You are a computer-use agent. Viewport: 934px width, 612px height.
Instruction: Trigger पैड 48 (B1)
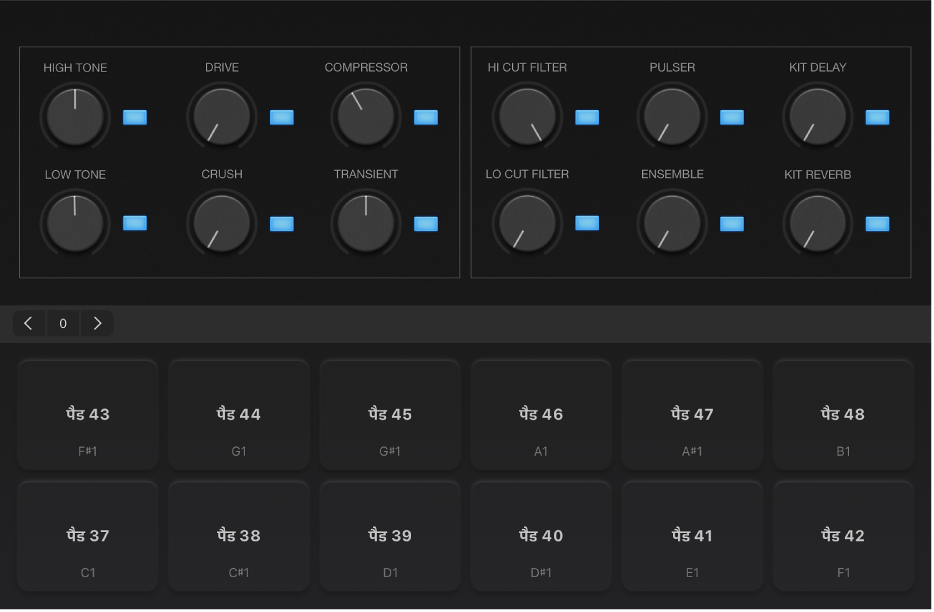843,415
